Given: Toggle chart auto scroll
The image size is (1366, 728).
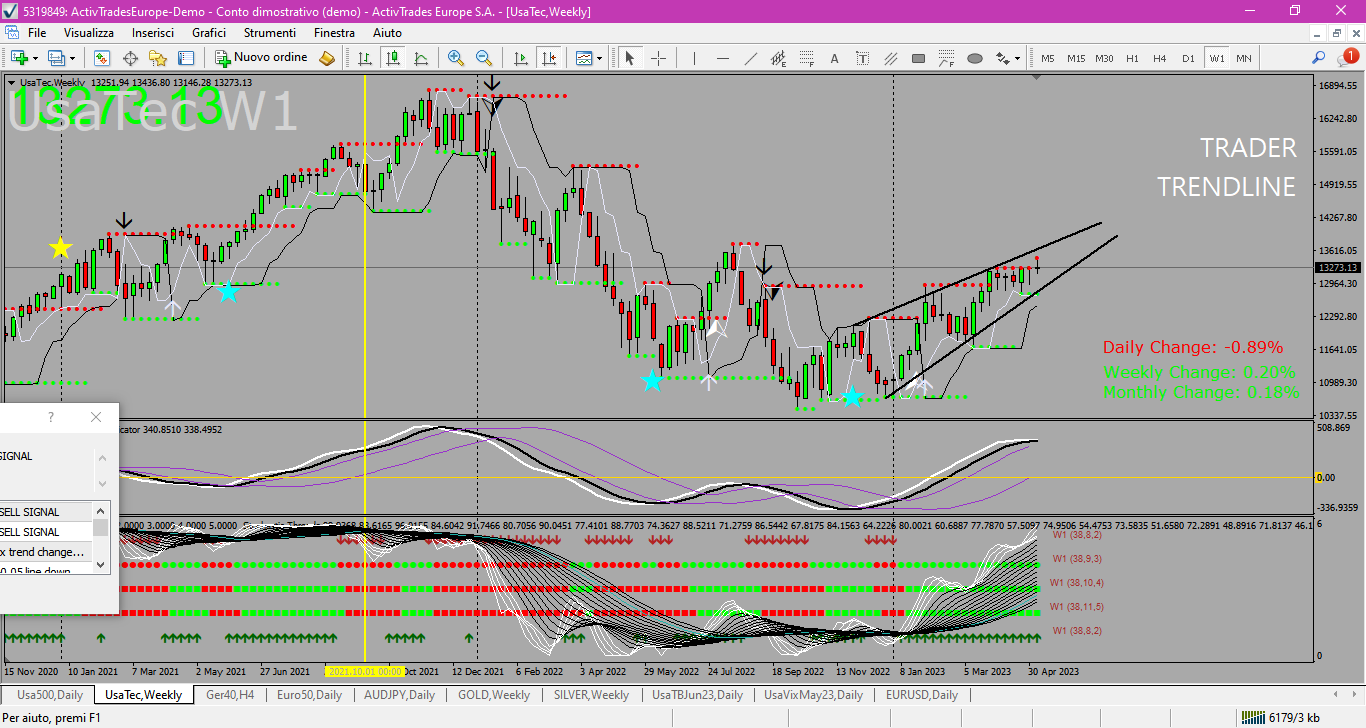Looking at the screenshot, I should coord(520,58).
